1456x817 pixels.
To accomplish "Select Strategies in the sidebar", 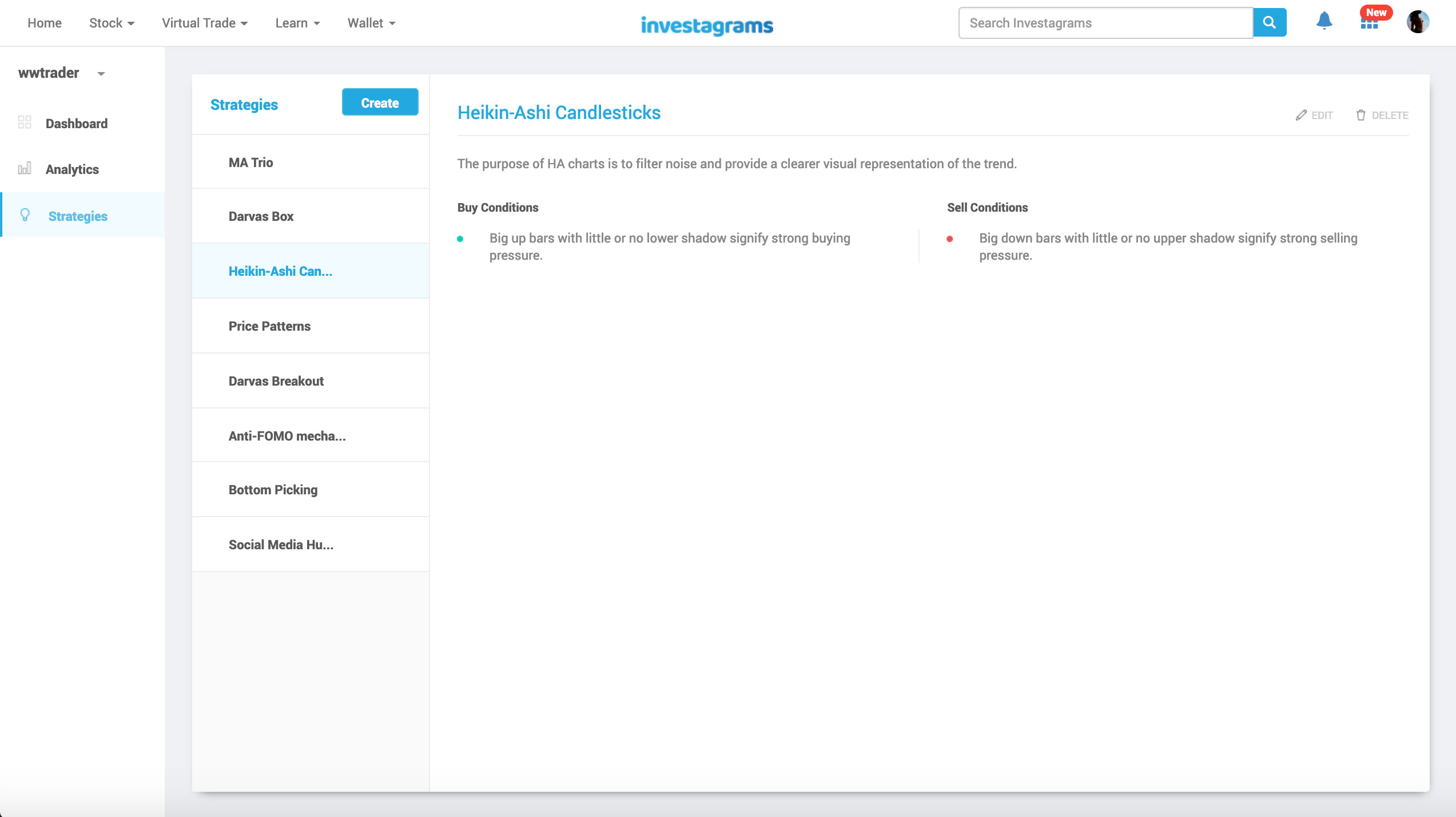I will 82,215.
